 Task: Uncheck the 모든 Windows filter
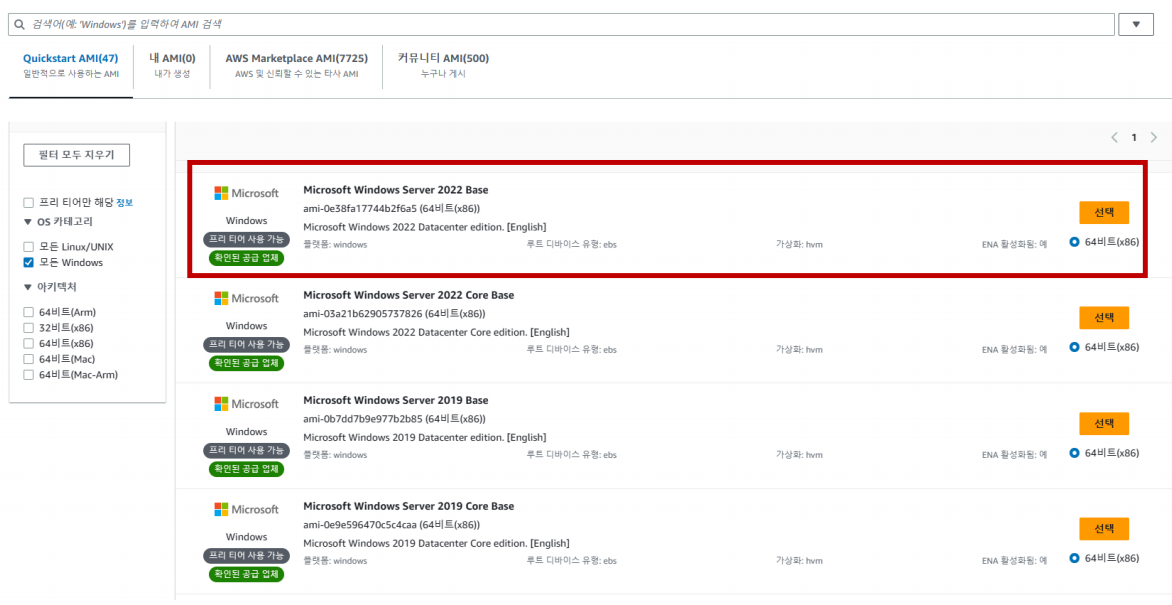point(28,262)
